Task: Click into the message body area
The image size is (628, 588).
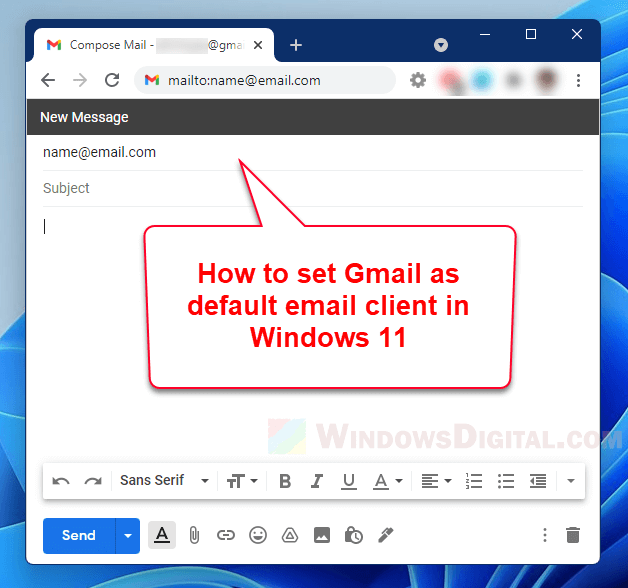Action: point(313,332)
